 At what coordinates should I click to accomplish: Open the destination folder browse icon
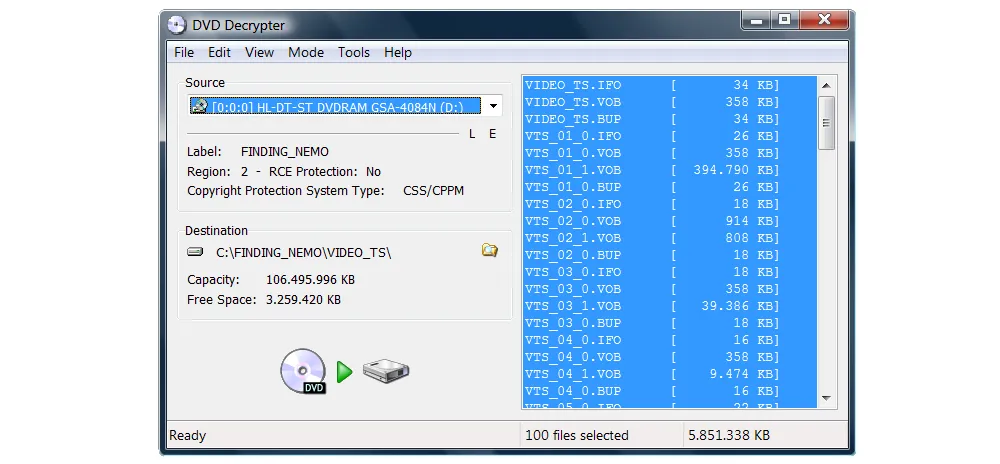489,250
